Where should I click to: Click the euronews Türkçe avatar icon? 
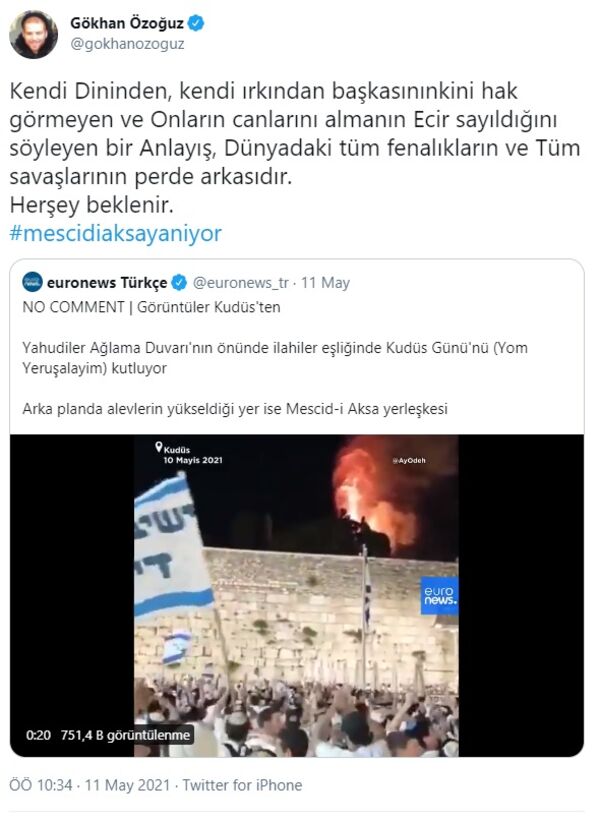pos(32,282)
